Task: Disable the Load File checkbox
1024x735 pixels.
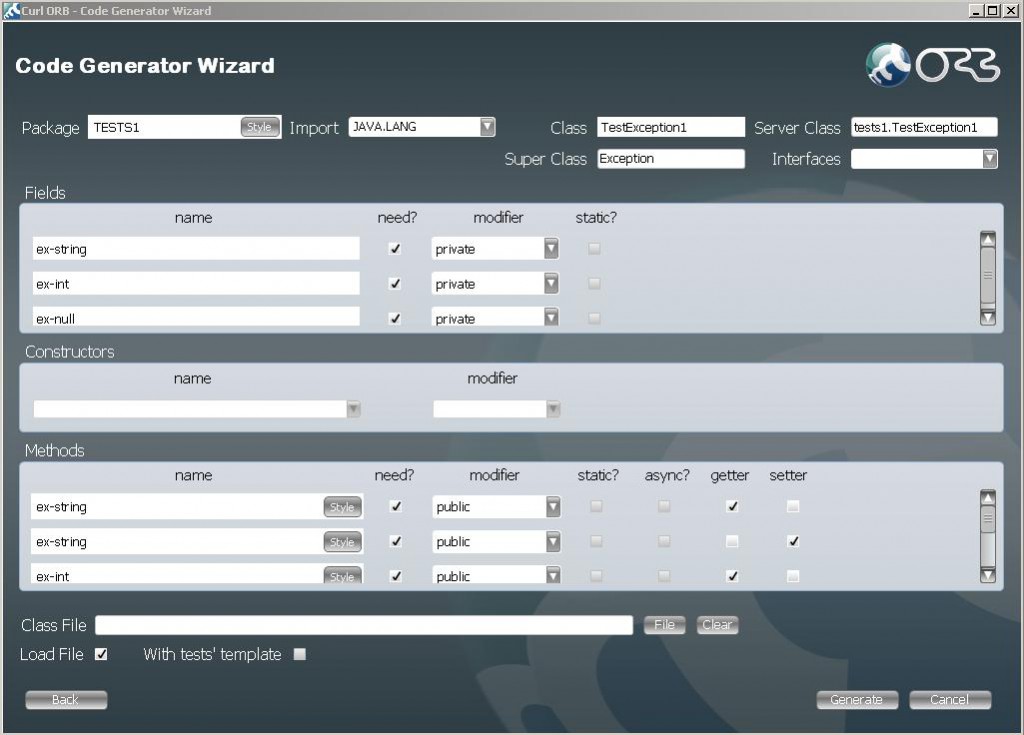Action: pos(101,654)
